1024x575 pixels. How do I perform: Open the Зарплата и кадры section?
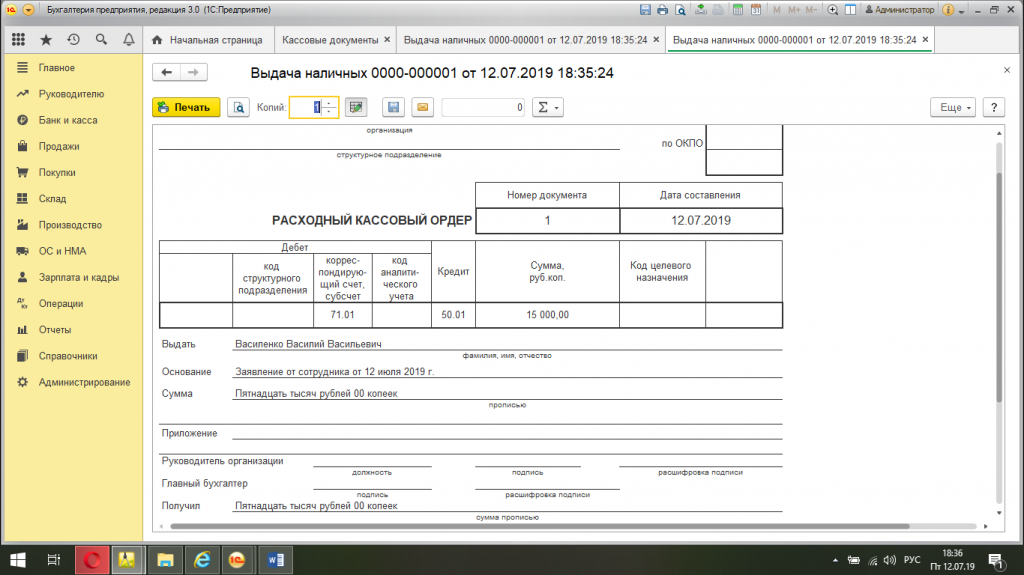click(x=79, y=277)
